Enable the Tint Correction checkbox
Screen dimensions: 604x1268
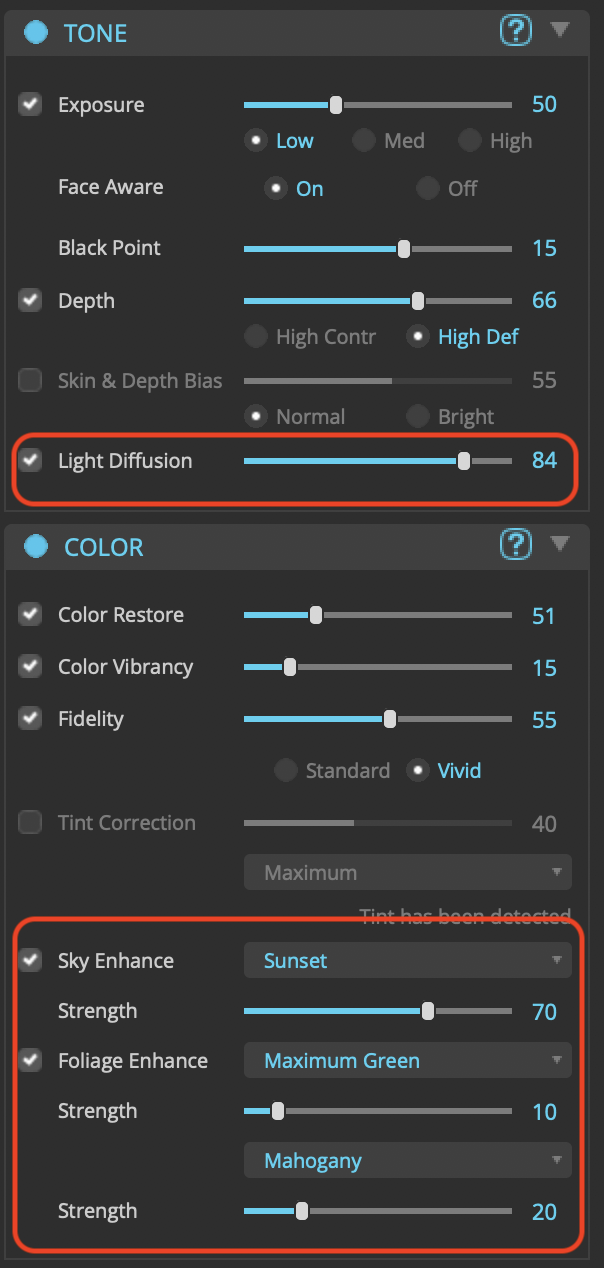coord(31,823)
